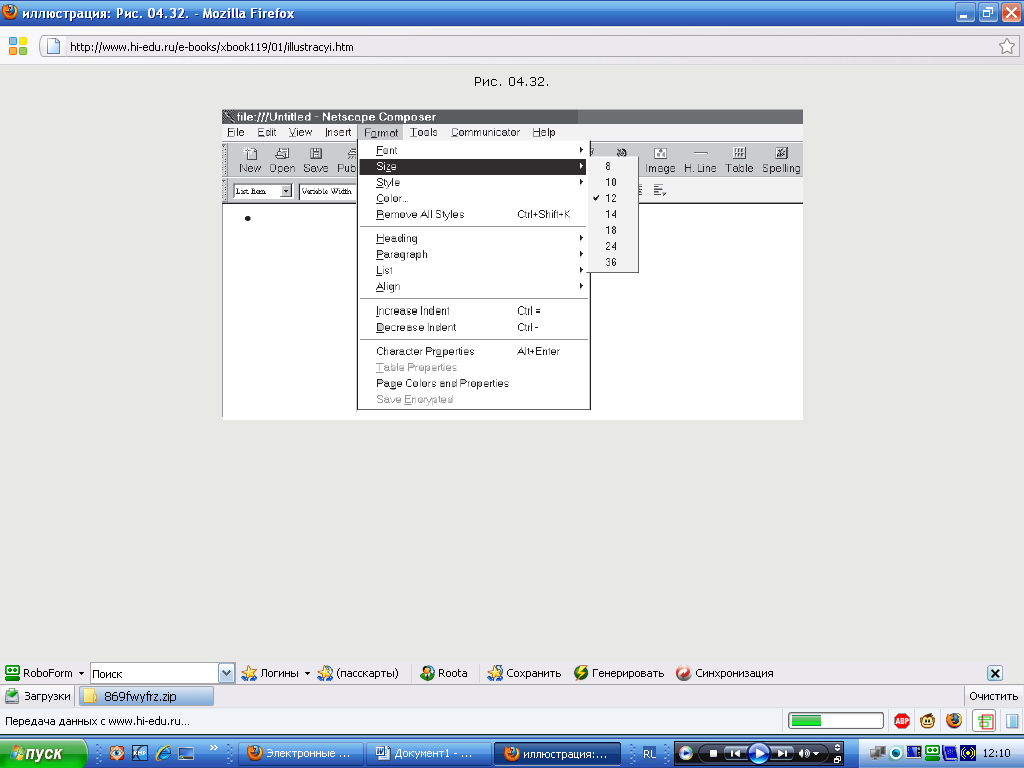Launch Internet Explorer from quick launch
This screenshot has width=1024, height=768.
tap(163, 753)
